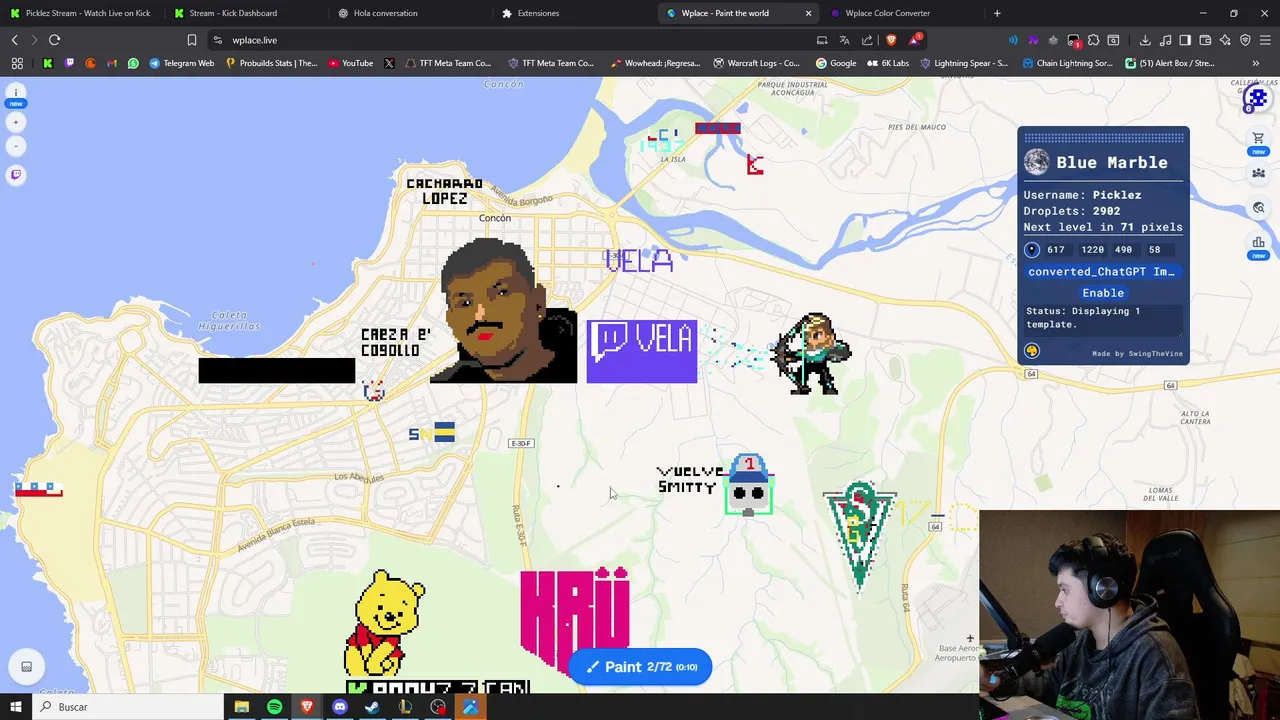Open the Brave Leo AI sparkle icon
This screenshot has height=720, width=1280.
[1225, 40]
